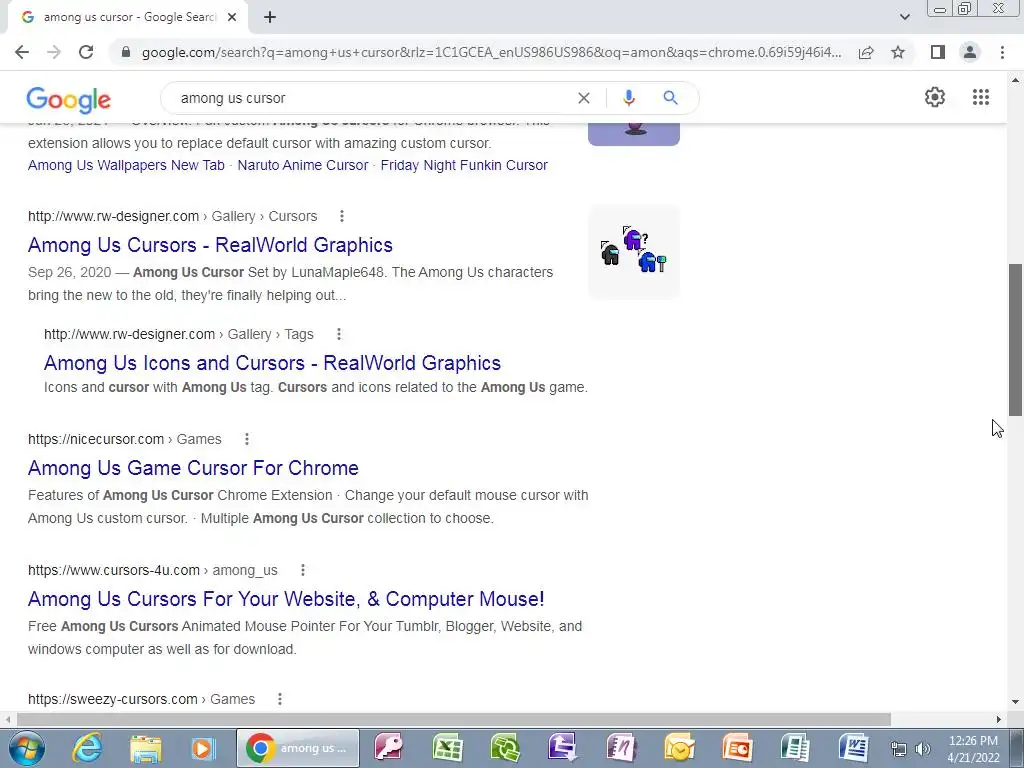Open a new browser tab
Viewport: 1024px width, 768px height.
270,18
